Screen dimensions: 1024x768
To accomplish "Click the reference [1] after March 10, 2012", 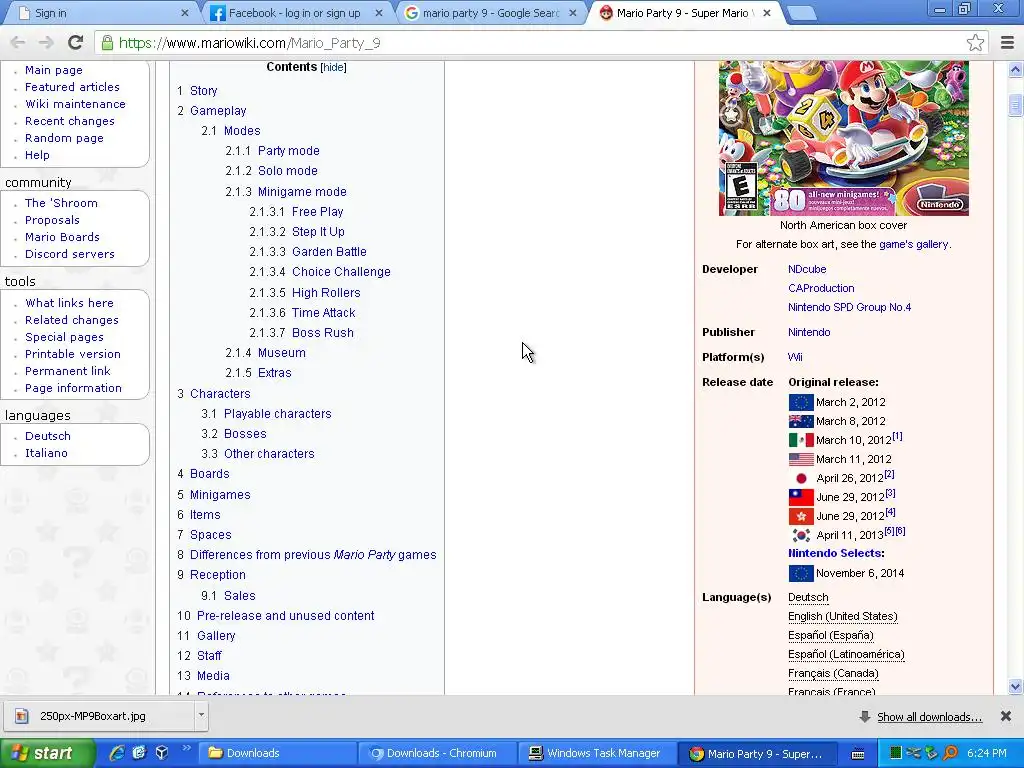I will coord(897,436).
